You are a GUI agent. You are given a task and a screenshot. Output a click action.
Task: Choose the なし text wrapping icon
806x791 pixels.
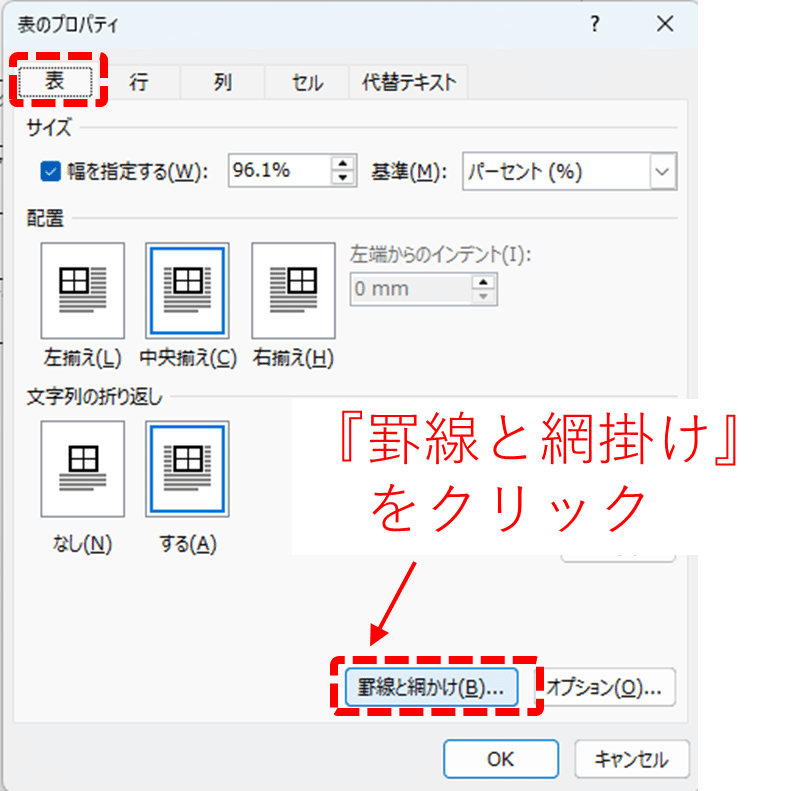tap(83, 468)
